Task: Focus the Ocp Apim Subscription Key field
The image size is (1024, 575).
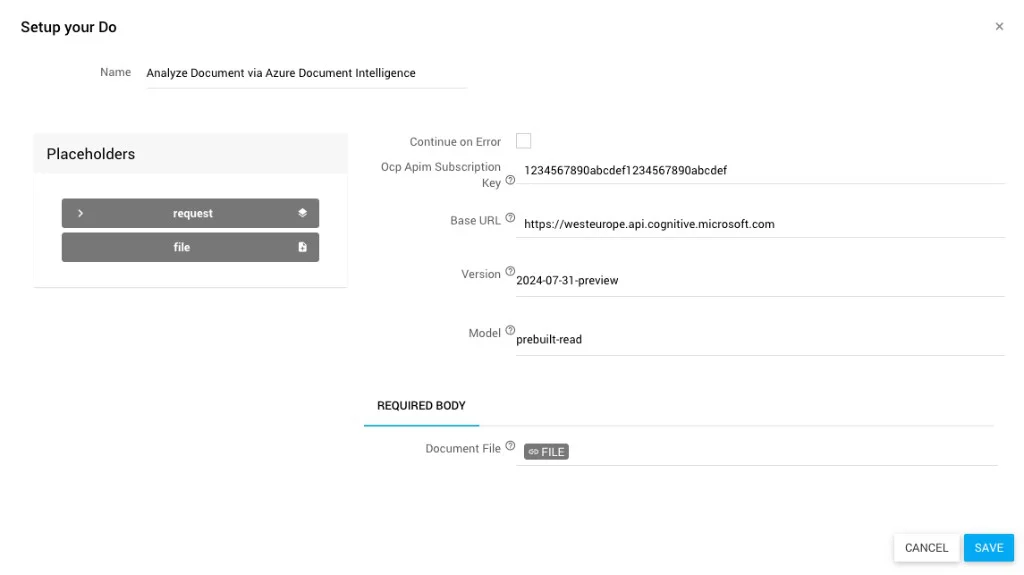Action: coord(760,170)
